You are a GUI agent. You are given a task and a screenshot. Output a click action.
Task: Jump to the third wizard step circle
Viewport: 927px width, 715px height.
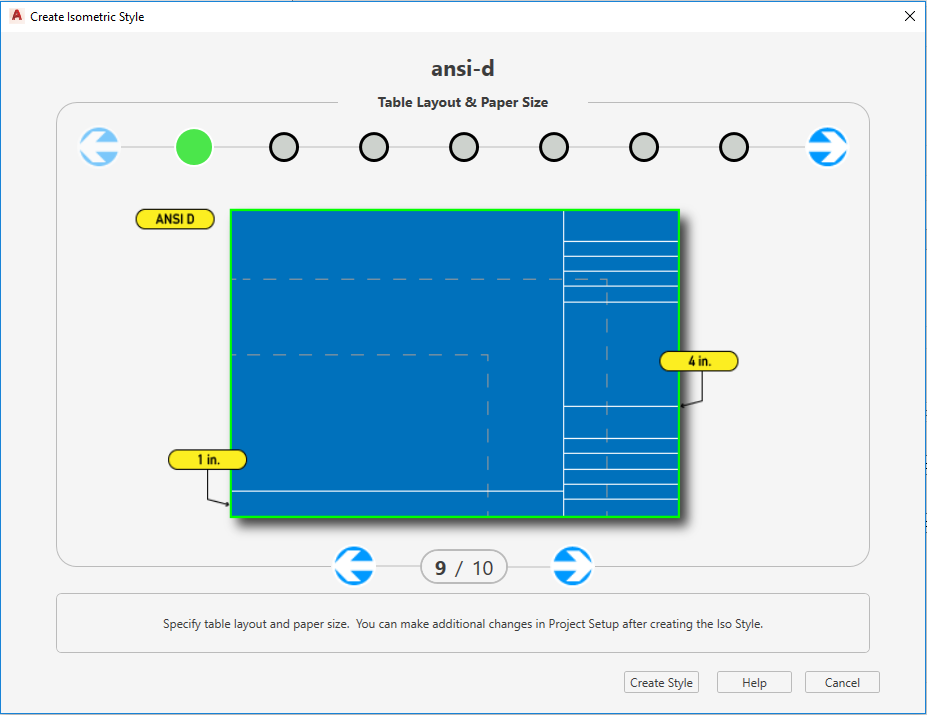tap(374, 147)
